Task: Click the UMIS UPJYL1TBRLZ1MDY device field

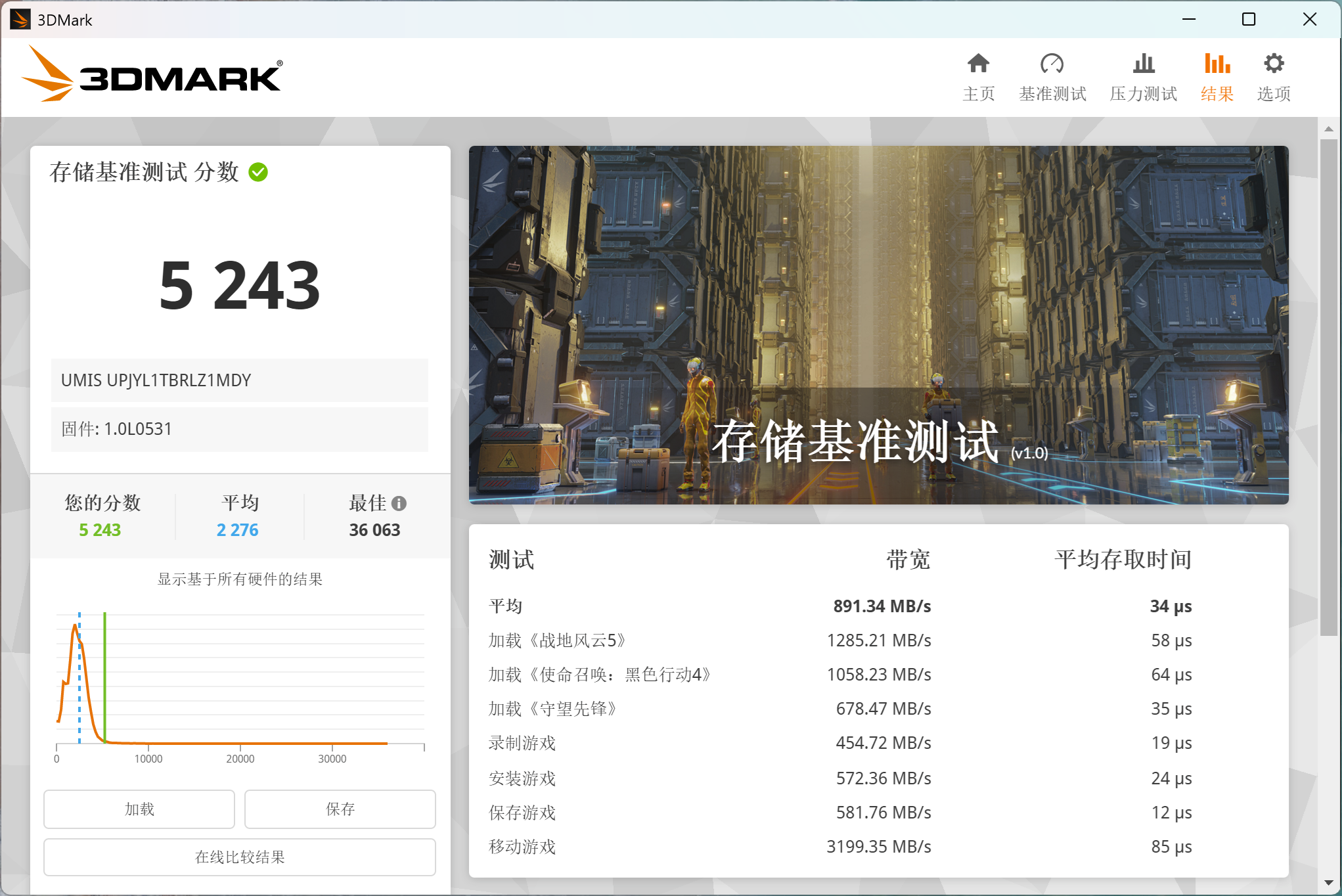Action: pyautogui.click(x=240, y=380)
